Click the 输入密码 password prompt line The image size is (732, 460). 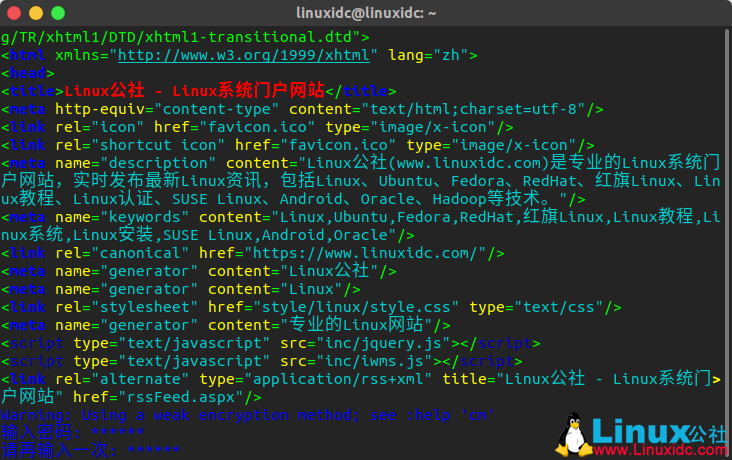72,432
